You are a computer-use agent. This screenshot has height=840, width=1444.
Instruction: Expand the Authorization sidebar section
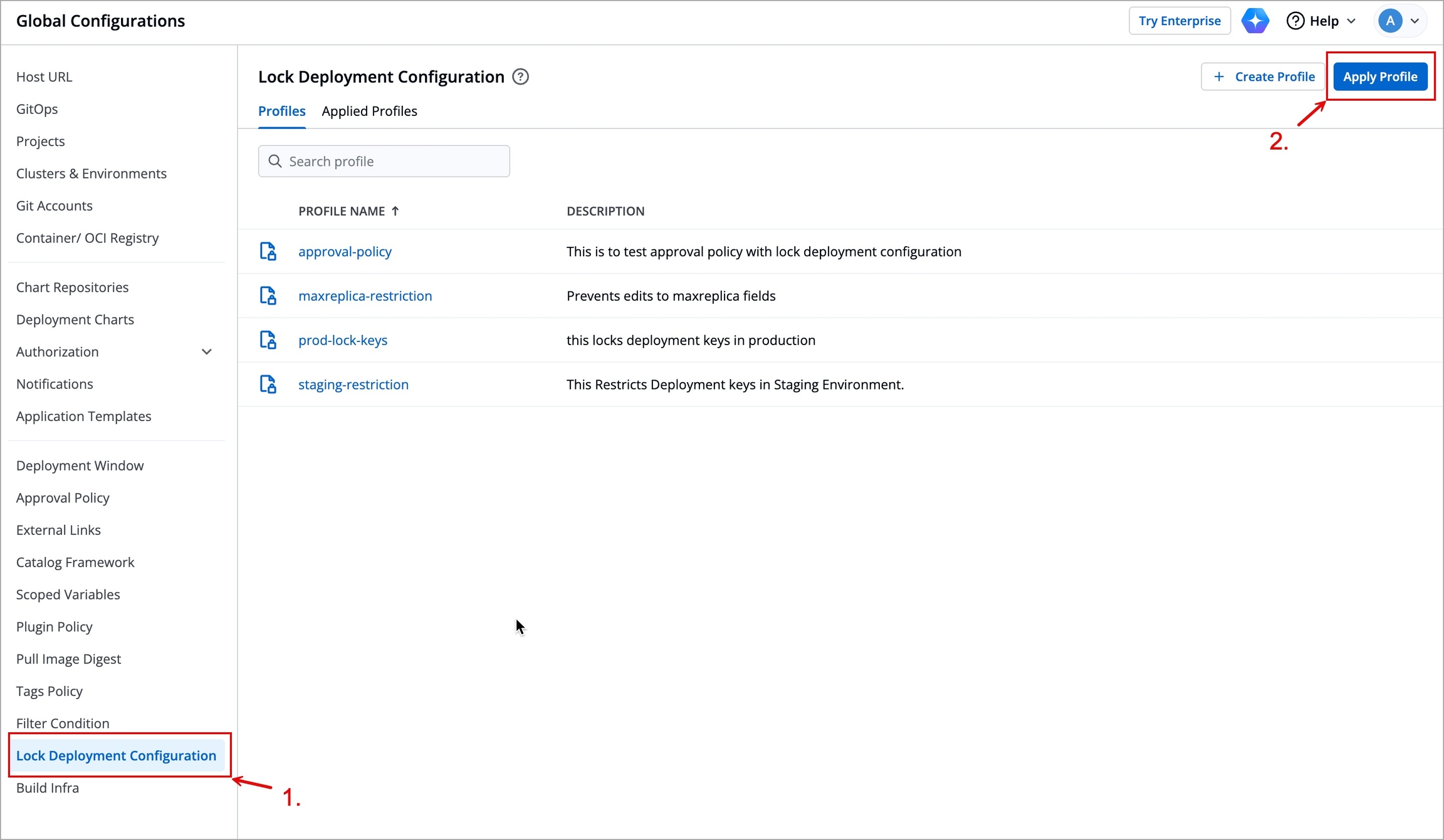click(206, 352)
